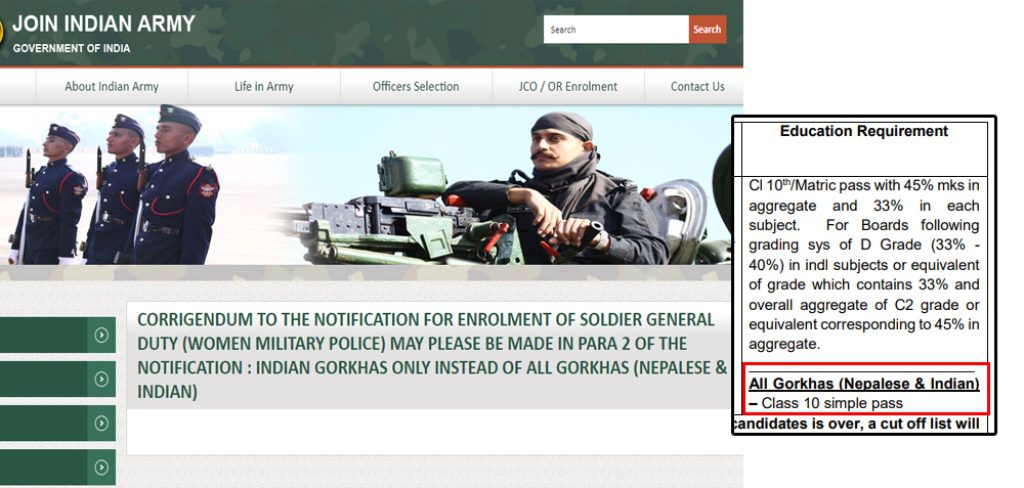
Task: Open the corrigendum notification heading
Action: [432, 356]
